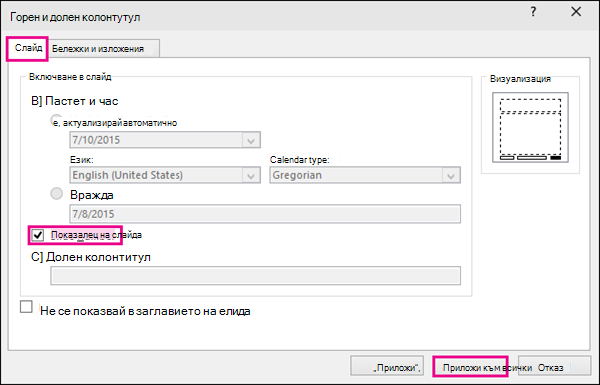Screen dimensions: 600x385
Task: Switch to the Слайд tab
Action: [27, 49]
